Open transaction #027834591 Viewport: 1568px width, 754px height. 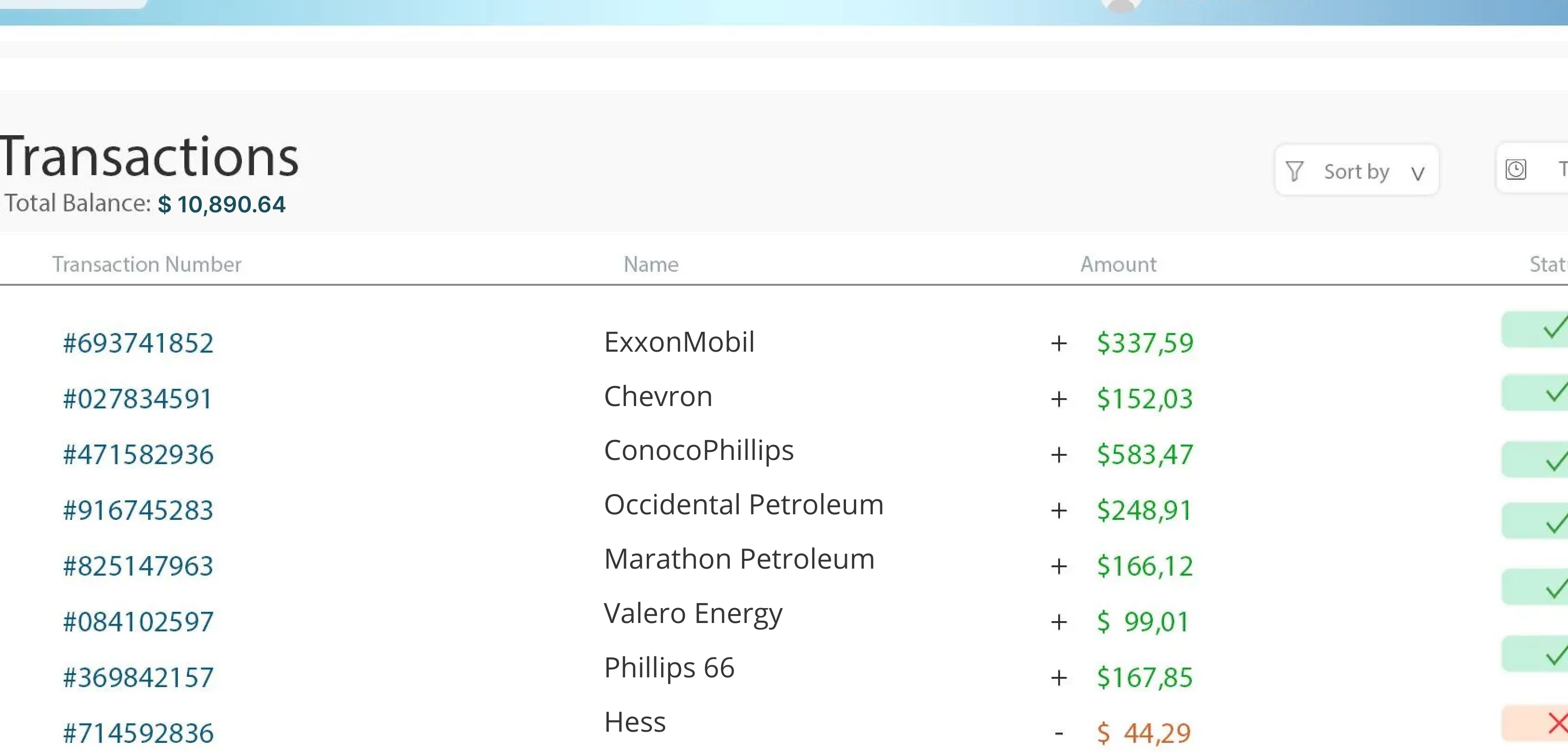coord(137,399)
